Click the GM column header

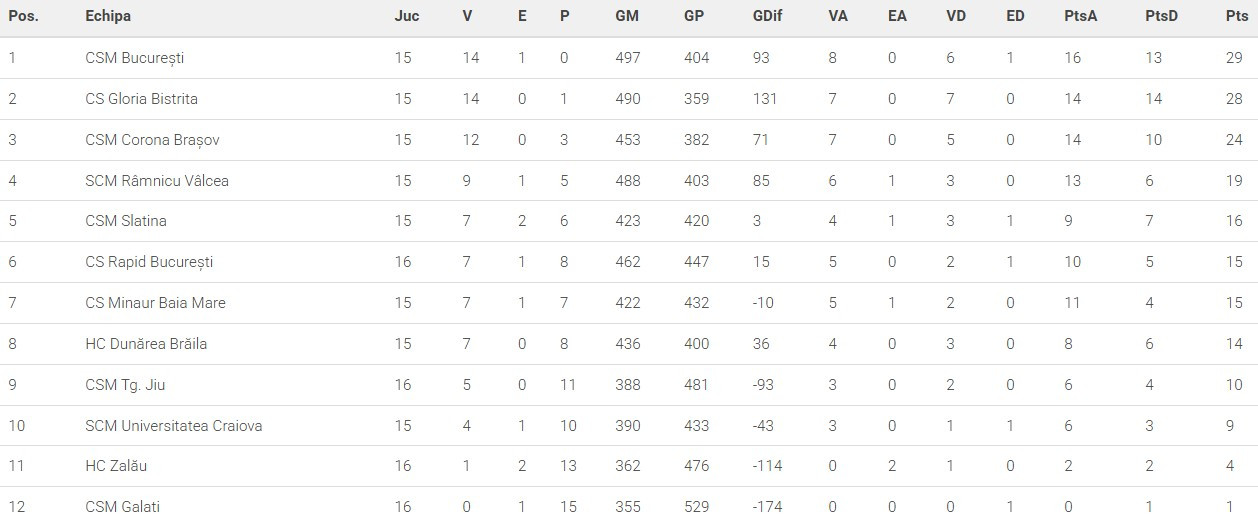(627, 16)
